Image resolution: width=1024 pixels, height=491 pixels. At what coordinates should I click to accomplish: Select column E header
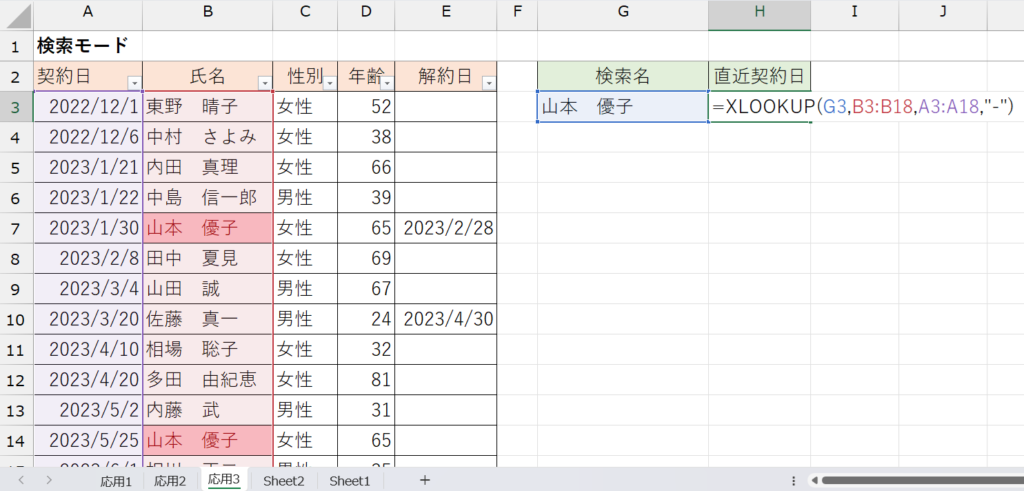445,15
